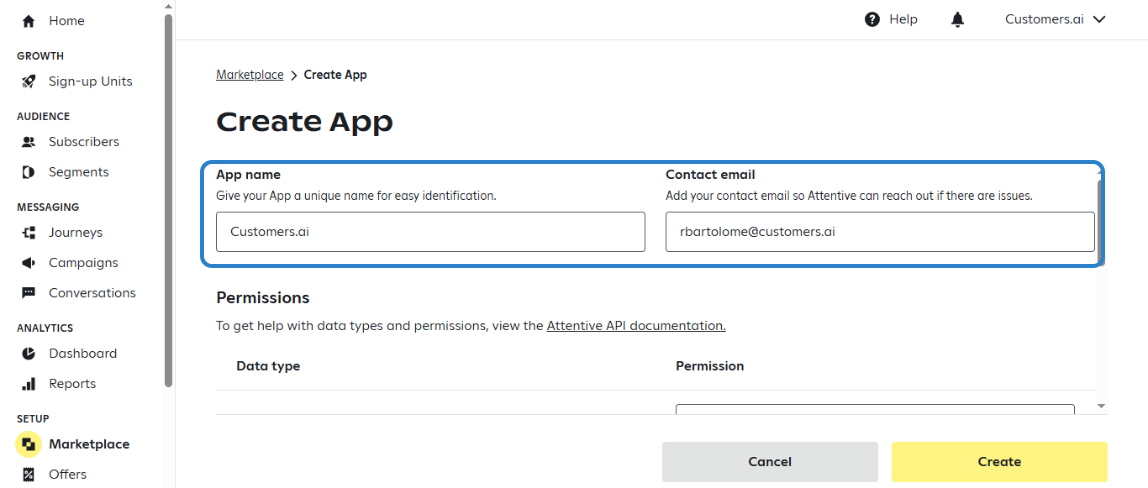
Task: Click the Journeys flow icon
Action: tap(29, 233)
